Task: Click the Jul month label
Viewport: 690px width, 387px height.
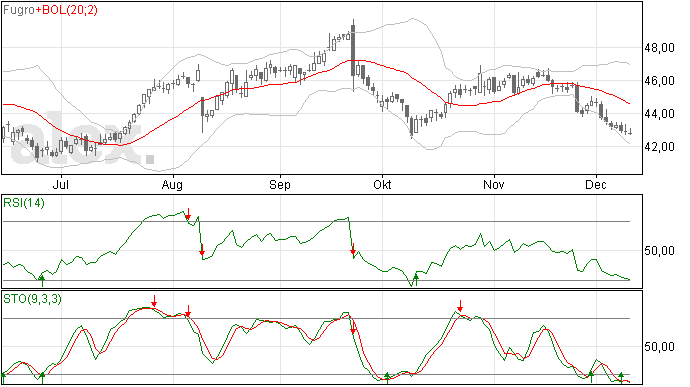Action: pos(61,184)
